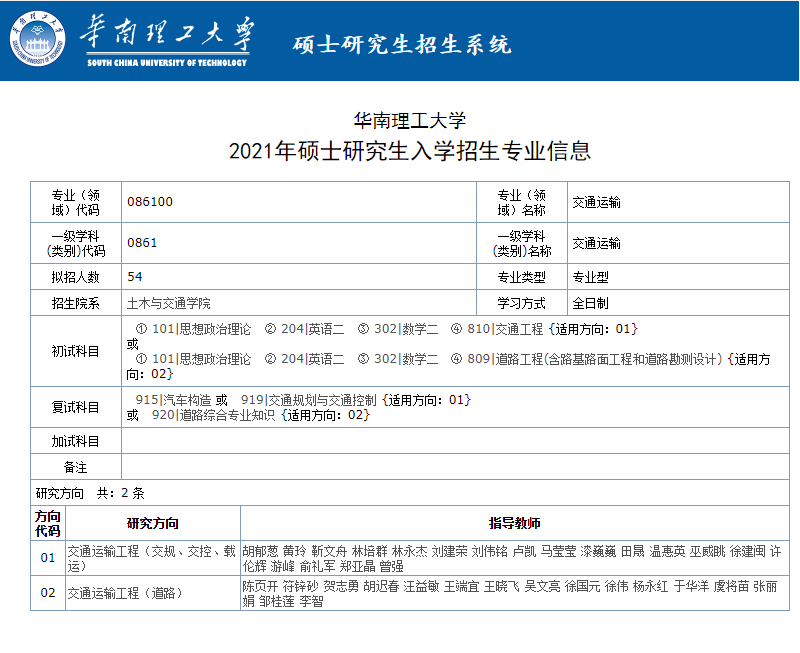
Task: Click the advisor list starting with 陈页开
Action: click(510, 593)
